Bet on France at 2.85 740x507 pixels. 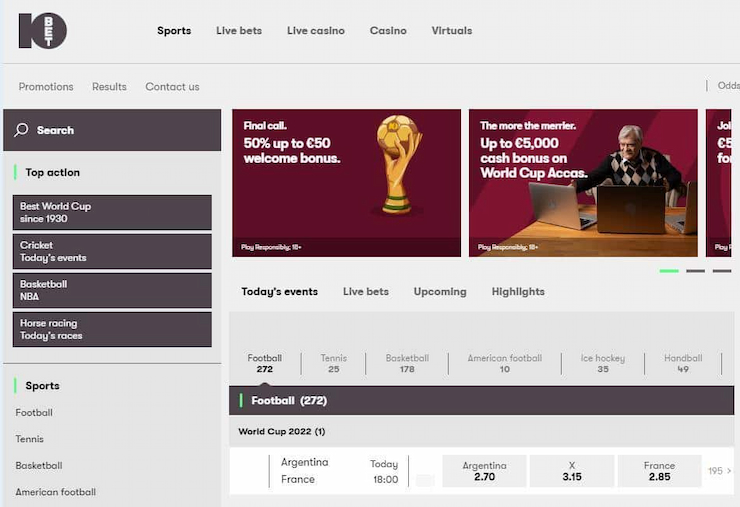pyautogui.click(x=659, y=471)
